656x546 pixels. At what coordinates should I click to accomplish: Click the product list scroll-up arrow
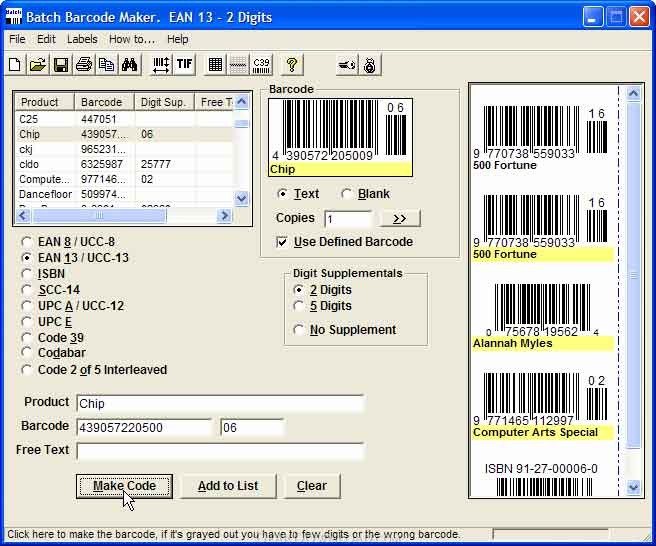point(242,102)
